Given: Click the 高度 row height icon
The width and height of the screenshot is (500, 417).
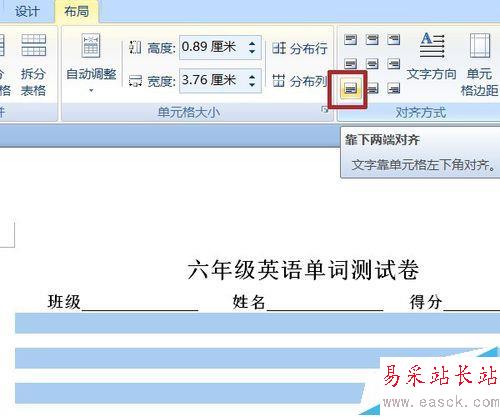Looking at the screenshot, I should click(135, 47).
